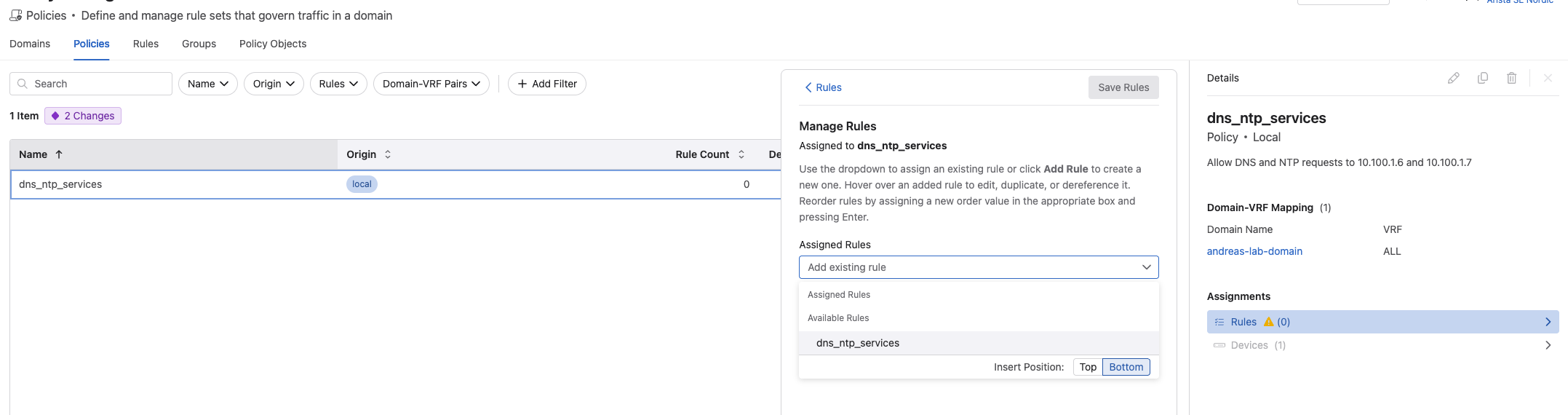Click the local origin tag

(362, 184)
